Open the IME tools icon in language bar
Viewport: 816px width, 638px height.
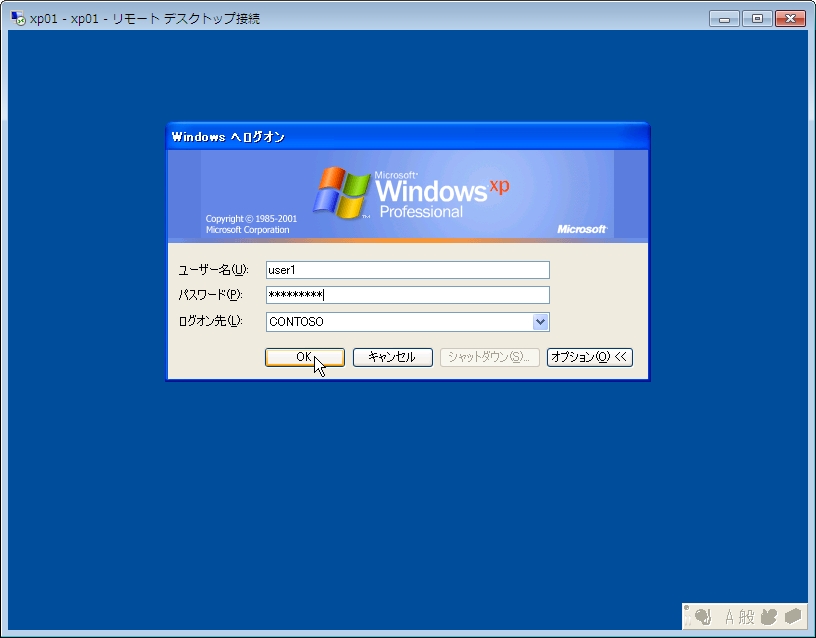pyautogui.click(x=793, y=617)
